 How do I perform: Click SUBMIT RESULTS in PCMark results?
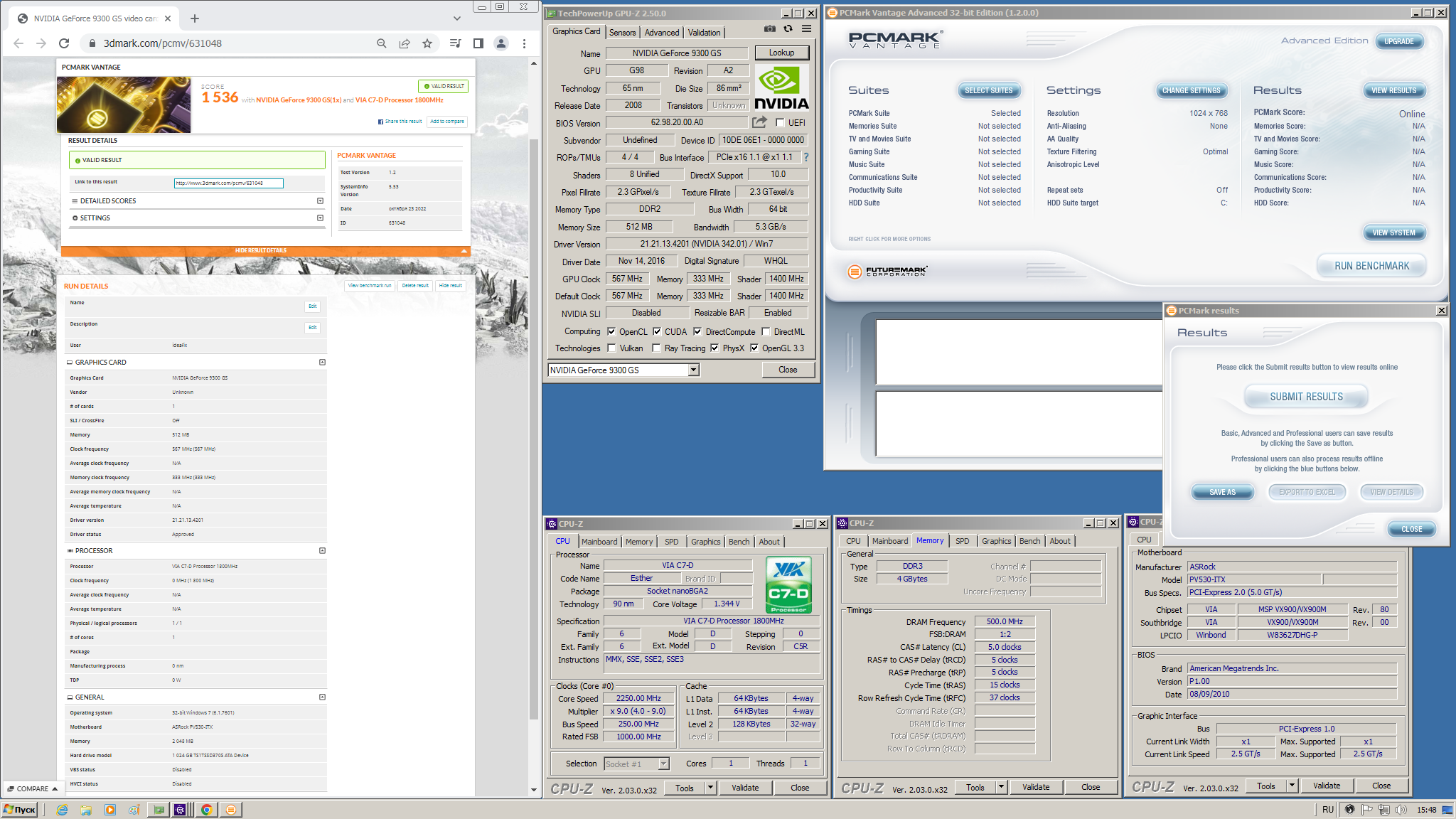coord(1307,397)
